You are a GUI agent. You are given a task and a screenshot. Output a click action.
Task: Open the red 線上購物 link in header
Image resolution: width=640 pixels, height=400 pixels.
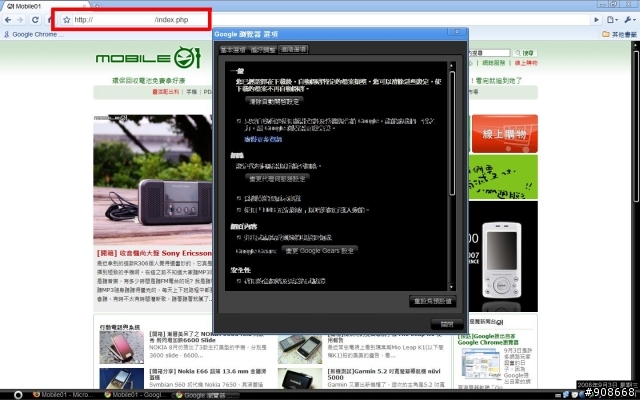[526, 63]
